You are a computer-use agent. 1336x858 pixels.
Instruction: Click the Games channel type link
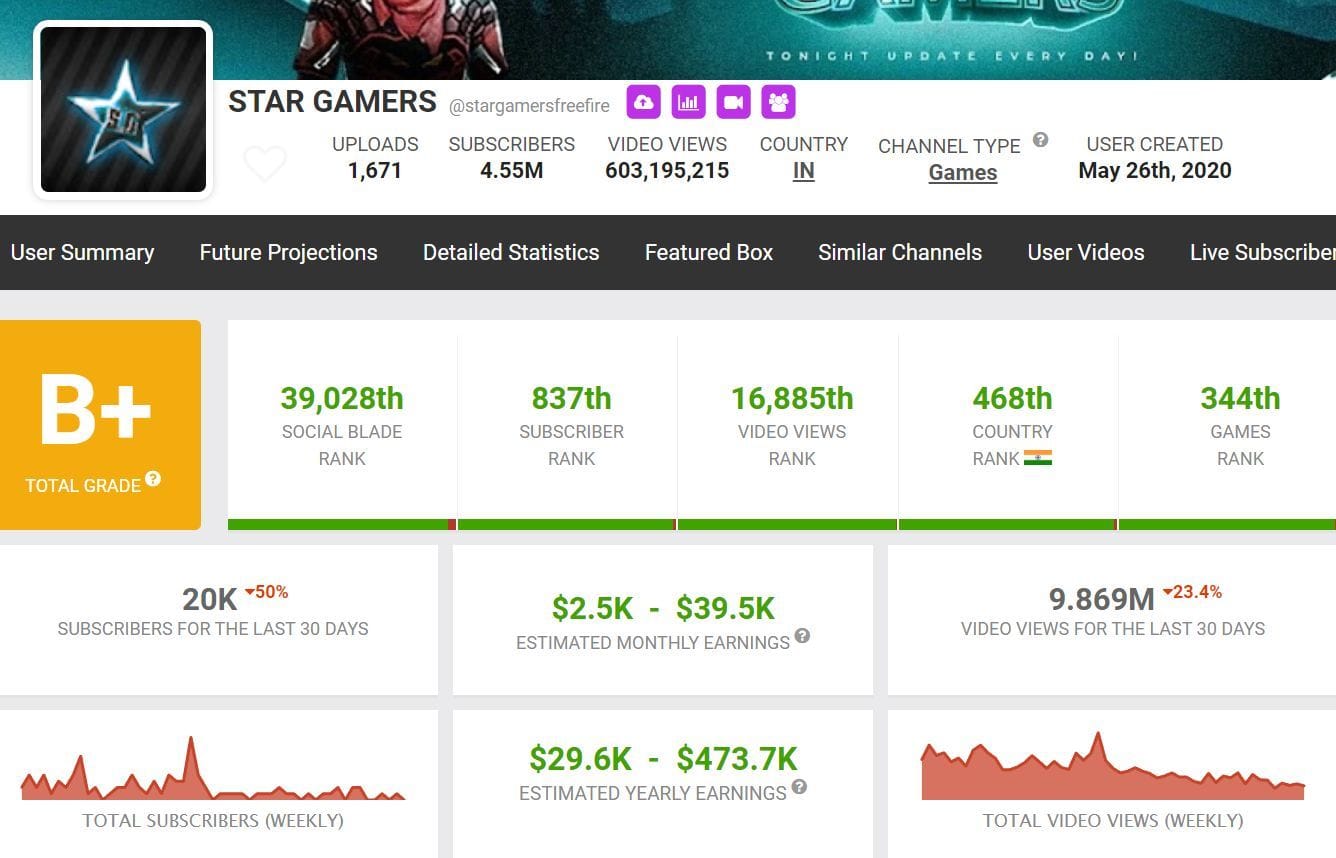click(962, 172)
